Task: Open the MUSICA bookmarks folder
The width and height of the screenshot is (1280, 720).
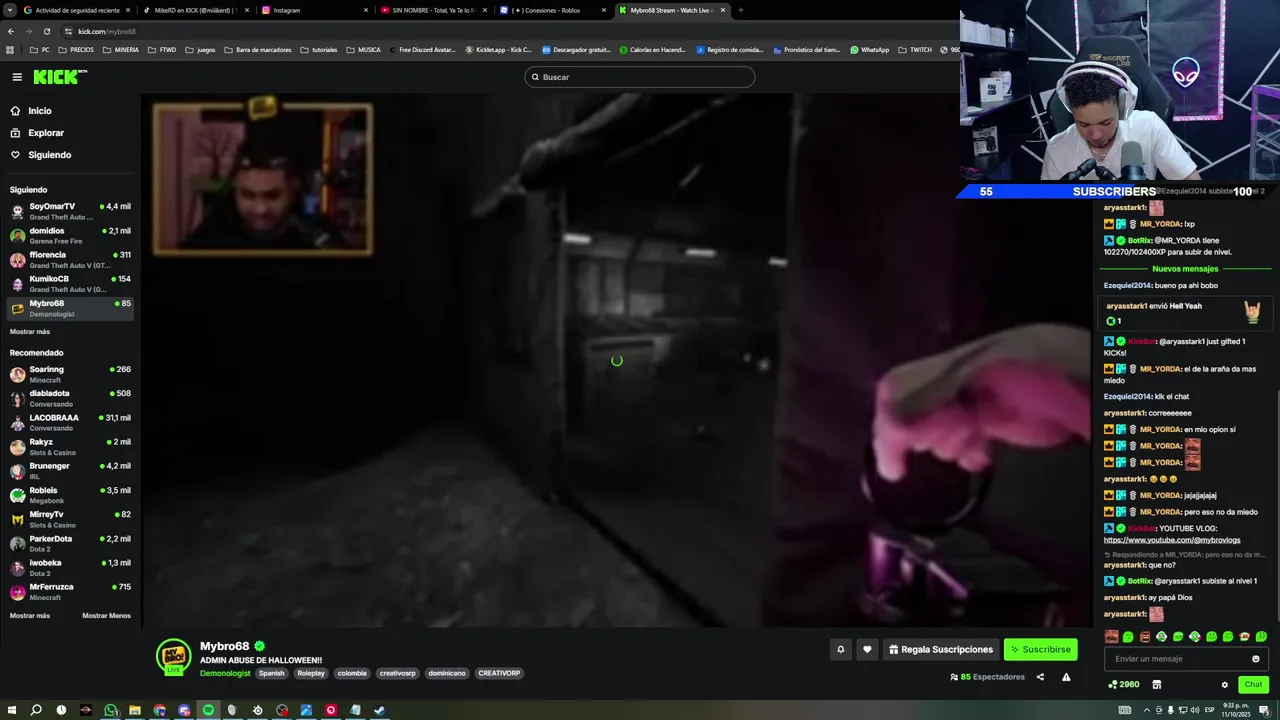Action: click(x=364, y=50)
